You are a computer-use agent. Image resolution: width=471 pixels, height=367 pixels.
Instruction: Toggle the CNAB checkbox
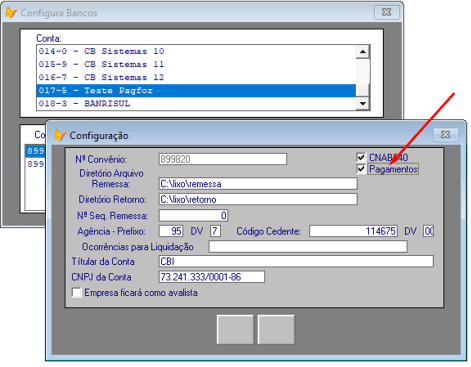point(361,157)
